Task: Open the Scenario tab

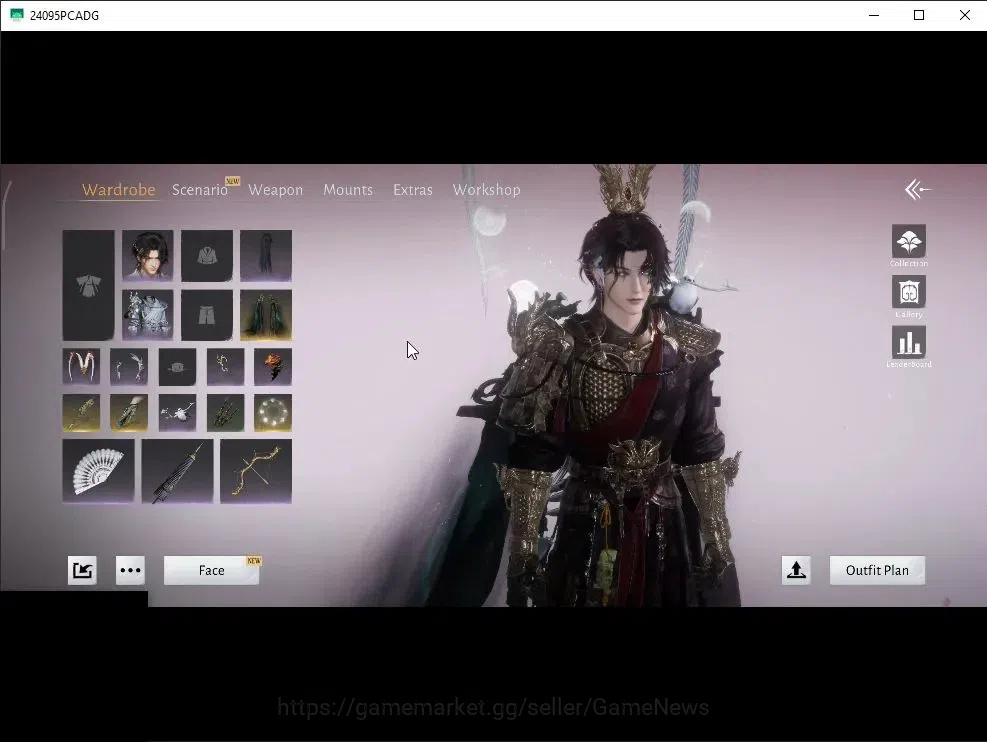Action: (200, 189)
